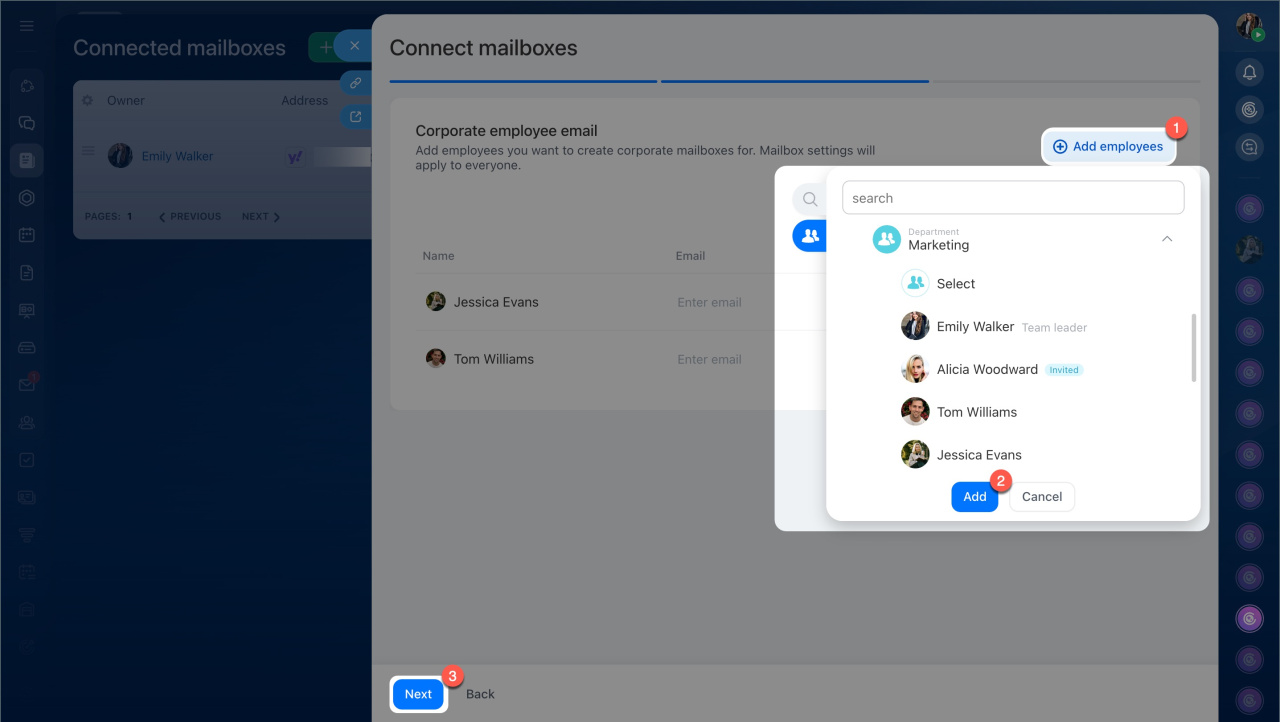Click the magnifier tab in employee selector
The width and height of the screenshot is (1280, 722).
point(810,199)
